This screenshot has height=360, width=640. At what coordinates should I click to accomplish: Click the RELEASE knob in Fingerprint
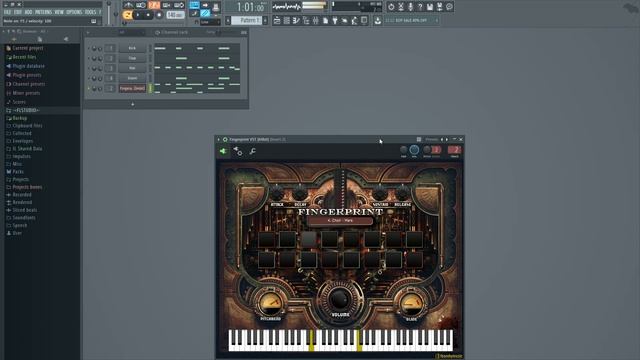[402, 194]
